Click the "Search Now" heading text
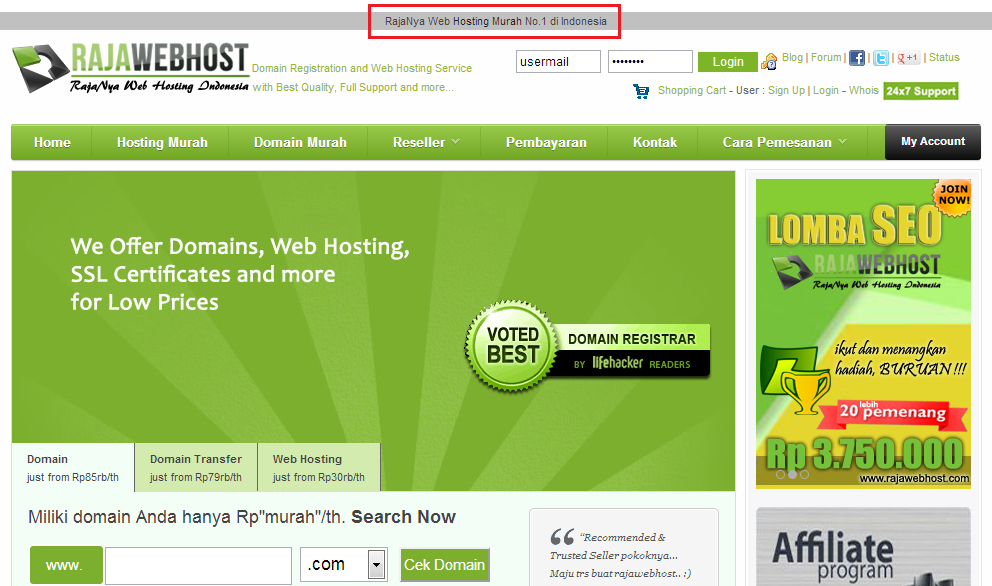This screenshot has height=586, width=992. [x=403, y=517]
